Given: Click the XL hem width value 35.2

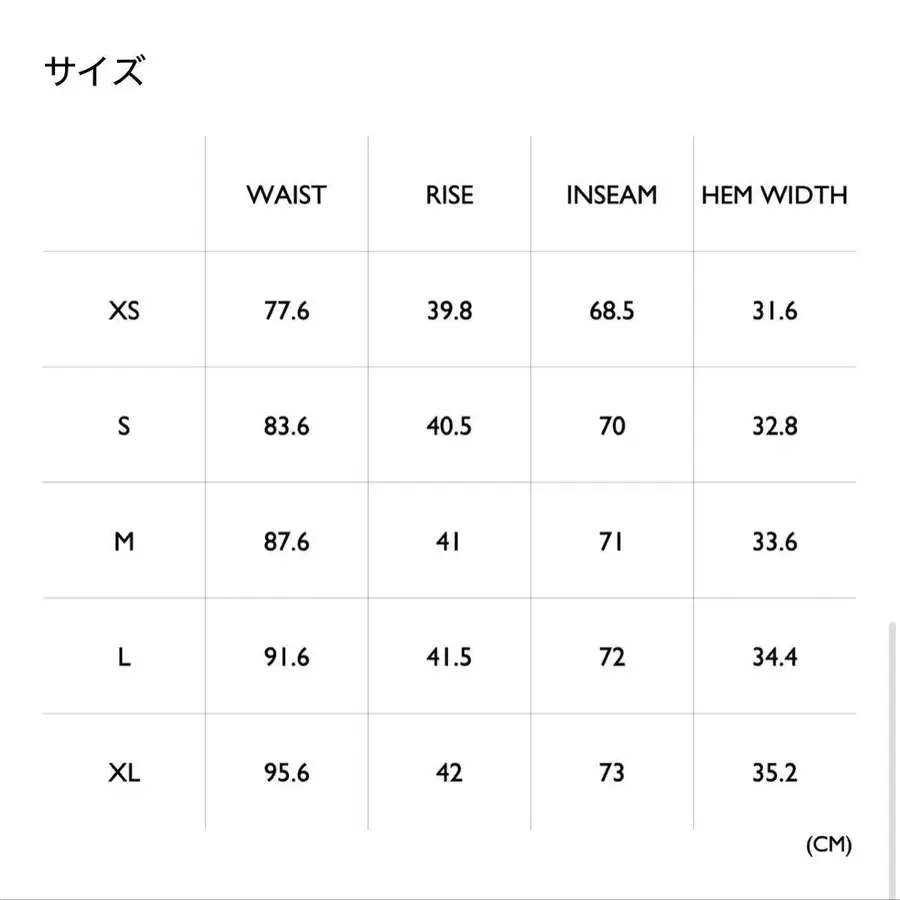Looking at the screenshot, I should [x=774, y=773].
